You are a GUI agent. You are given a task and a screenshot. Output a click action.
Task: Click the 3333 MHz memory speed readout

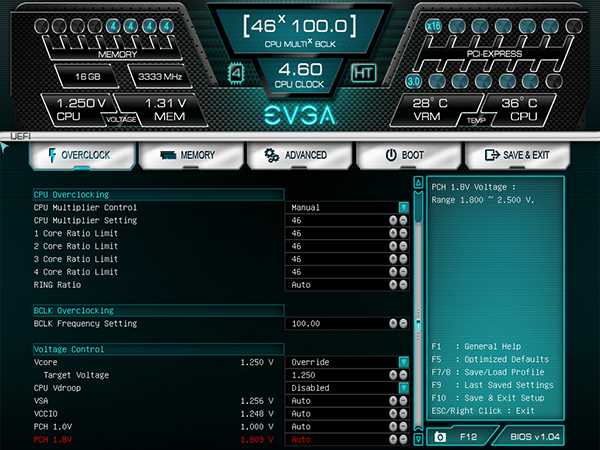click(160, 77)
